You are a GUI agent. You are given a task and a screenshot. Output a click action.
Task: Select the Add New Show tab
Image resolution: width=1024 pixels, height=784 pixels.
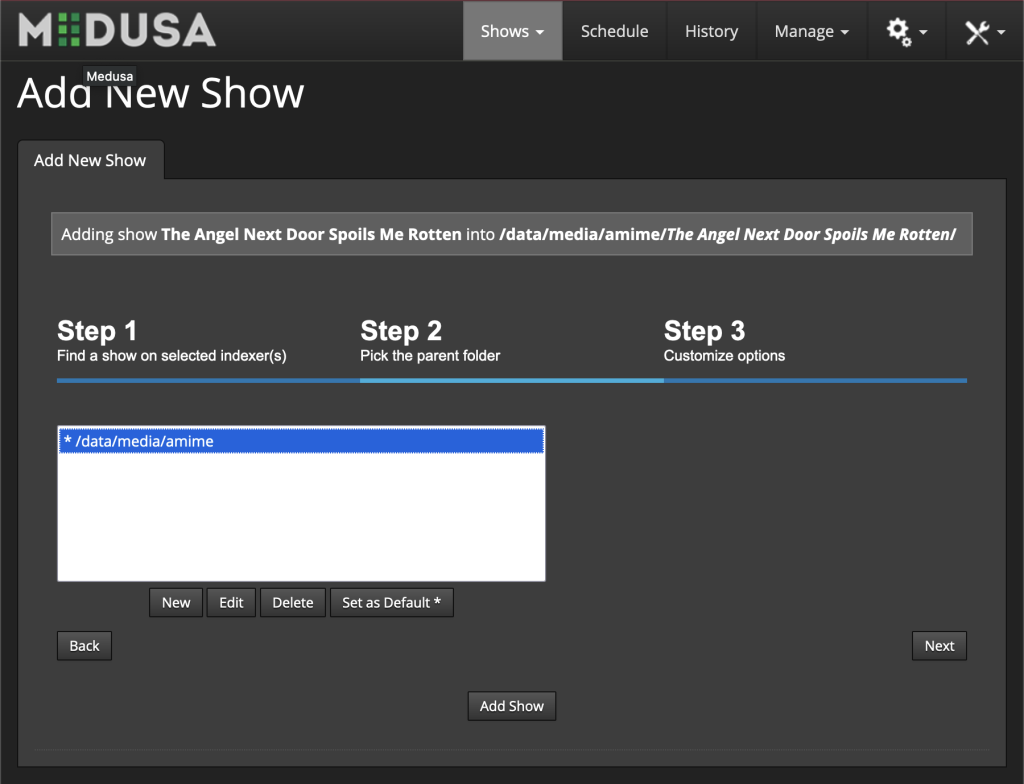click(90, 160)
